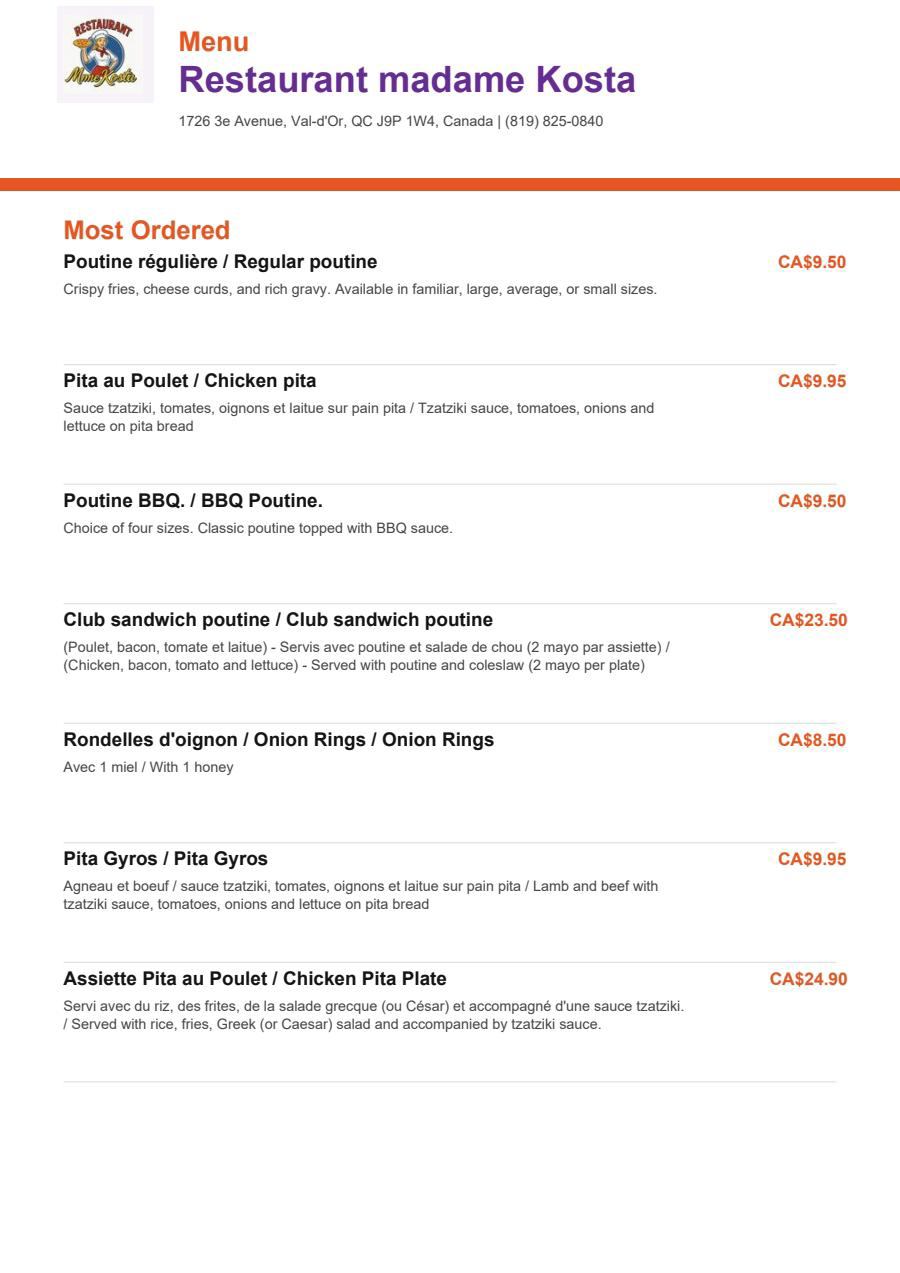Click the CA$9.50 price for Regular poutine
Image resolution: width=900 pixels, height=1273 pixels.
[x=812, y=262]
